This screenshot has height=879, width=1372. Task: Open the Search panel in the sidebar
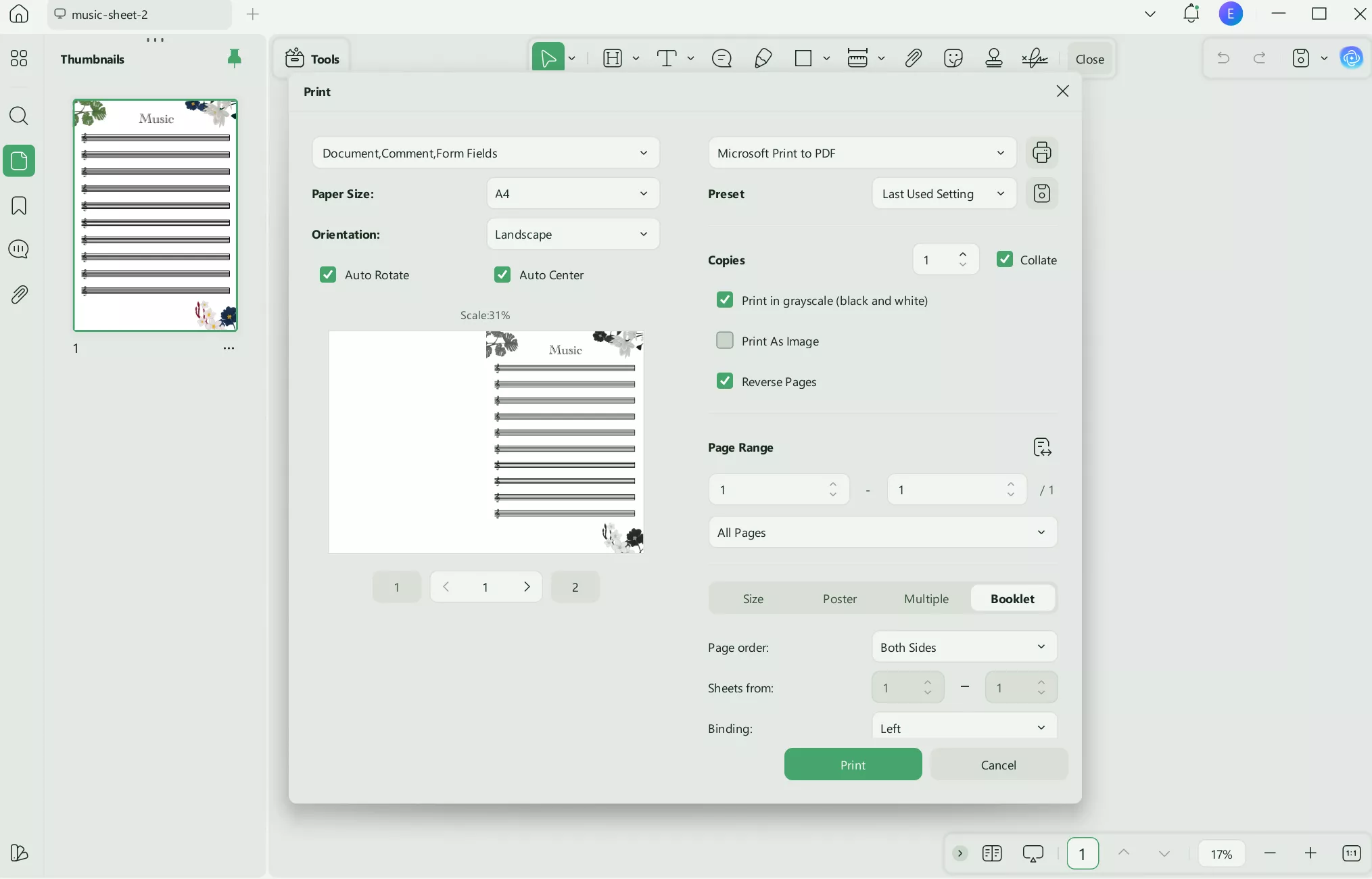(19, 116)
